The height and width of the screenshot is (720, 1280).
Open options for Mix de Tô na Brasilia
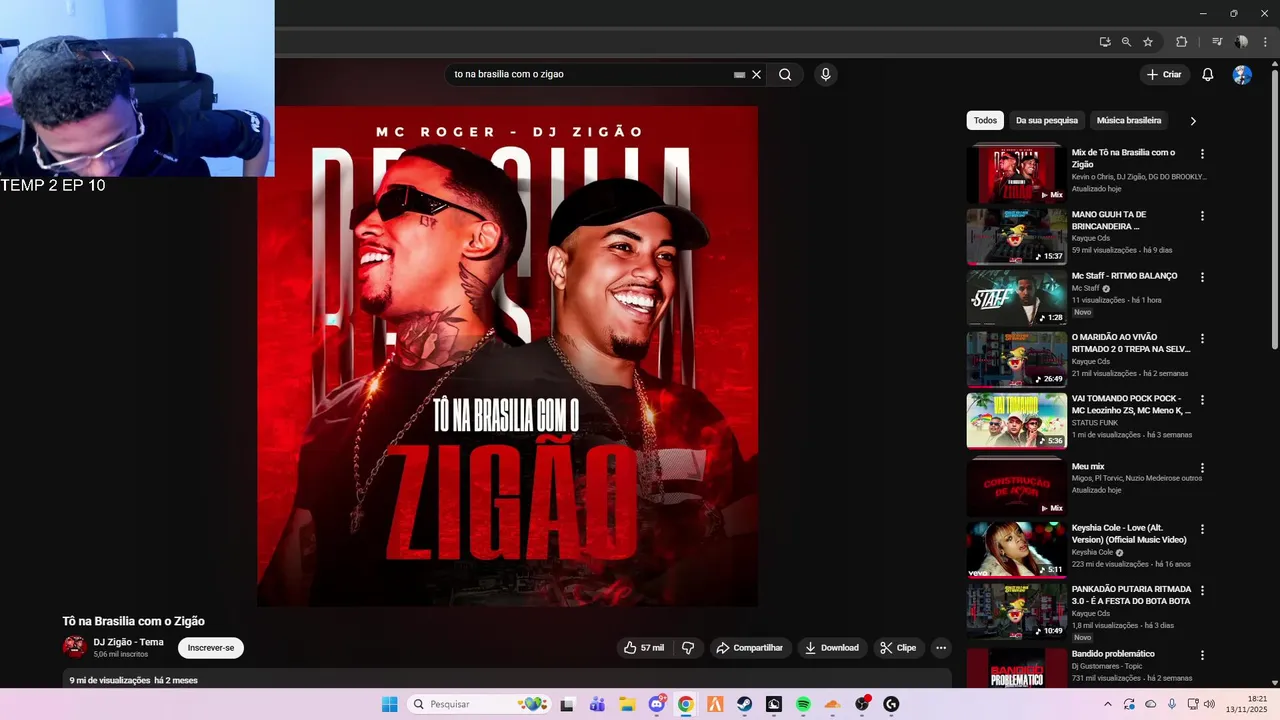pos(1202,154)
